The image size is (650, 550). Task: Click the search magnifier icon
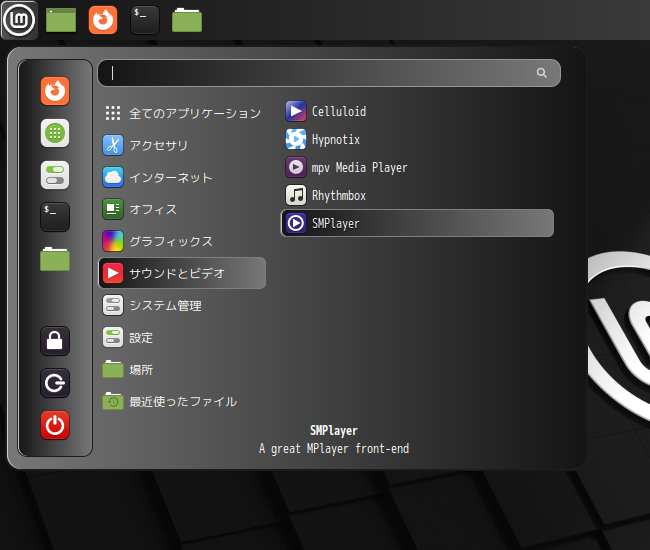tap(541, 73)
